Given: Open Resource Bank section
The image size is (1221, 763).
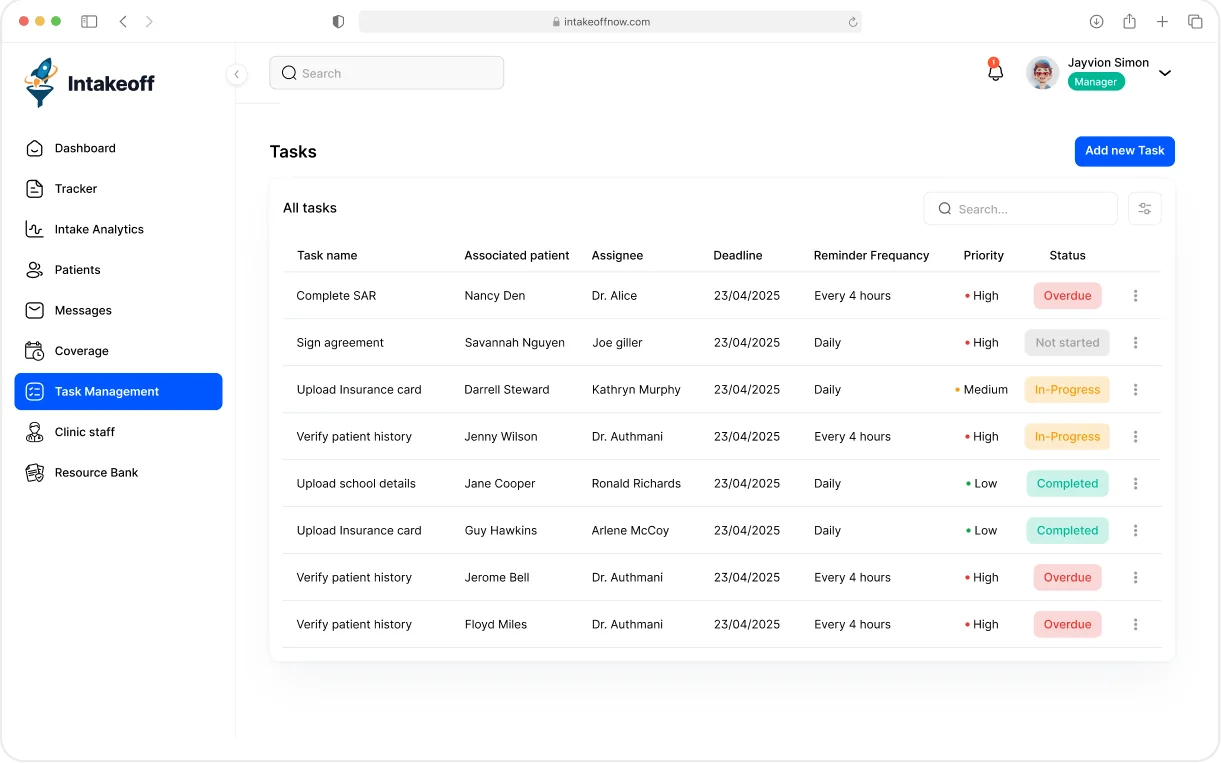Looking at the screenshot, I should (x=118, y=473).
